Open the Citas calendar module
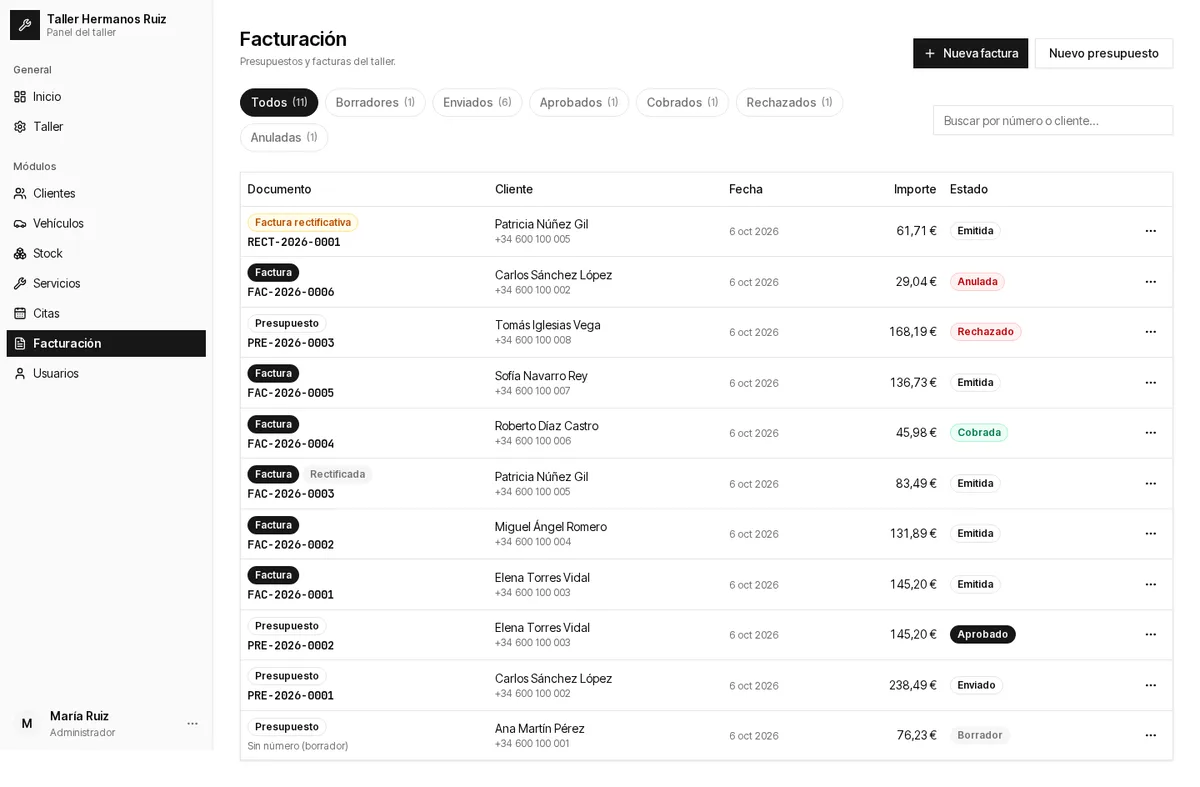This screenshot has width=1200, height=787. click(x=106, y=314)
